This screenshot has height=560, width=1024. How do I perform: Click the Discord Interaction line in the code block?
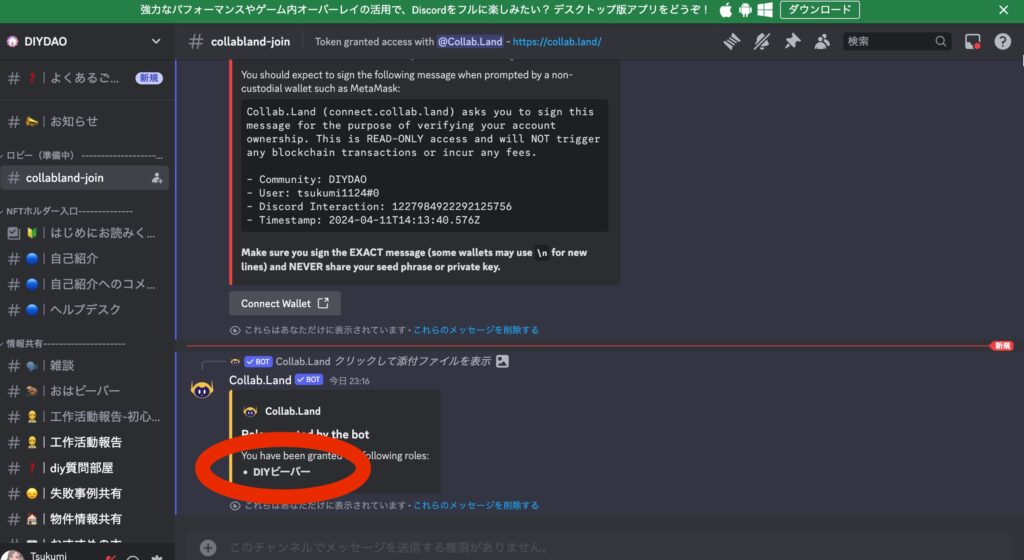[x=379, y=207]
